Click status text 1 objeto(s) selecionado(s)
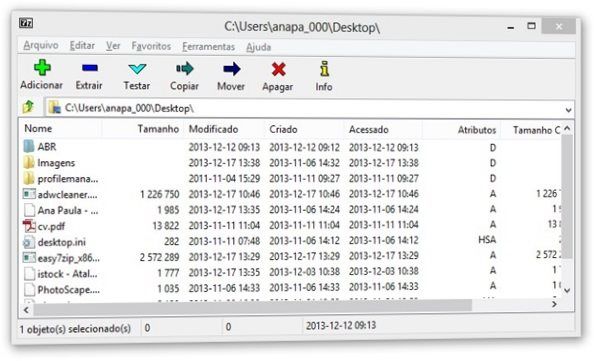This screenshot has height=361, width=594. [75, 329]
